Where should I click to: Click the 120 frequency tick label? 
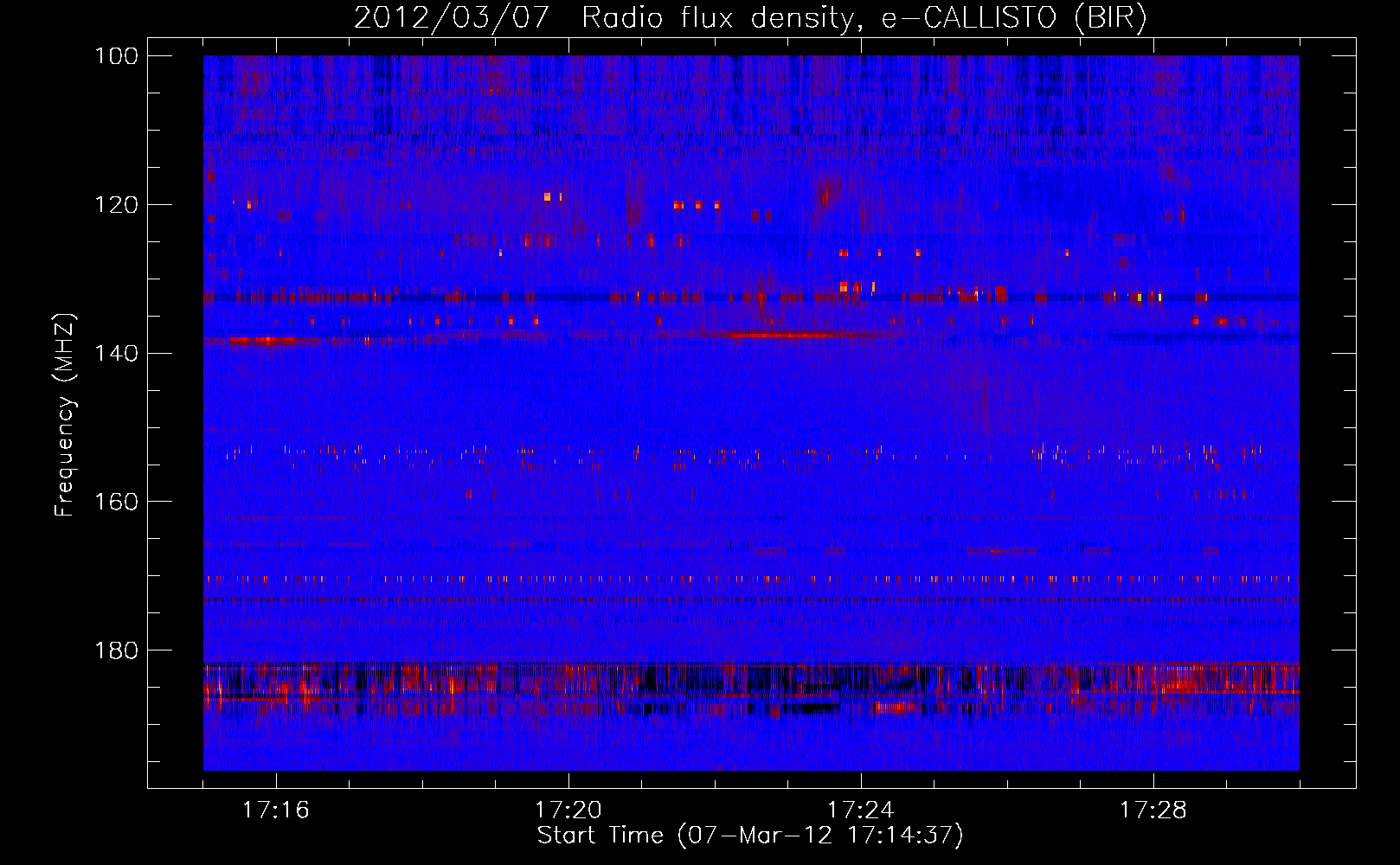(116, 205)
